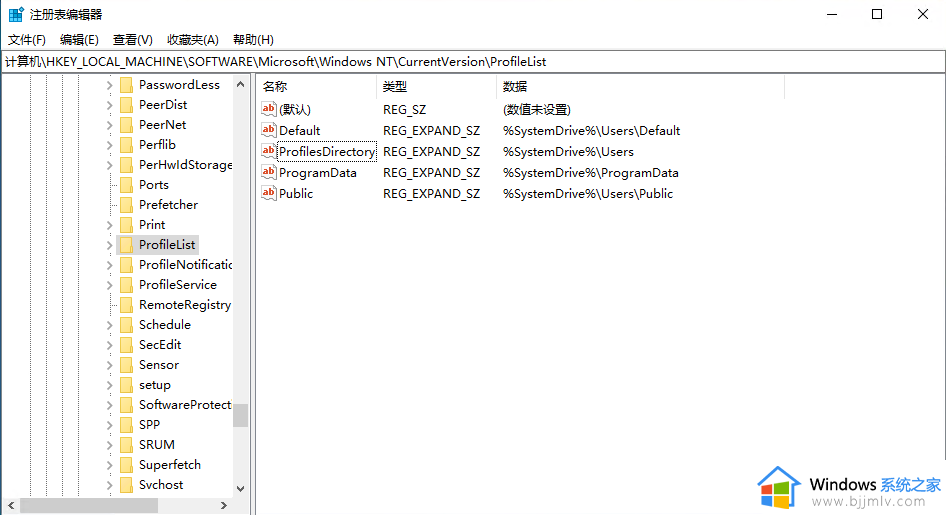Viewport: 946px width, 515px height.
Task: Click the Registry Editor app icon in title bar
Action: click(x=16, y=14)
